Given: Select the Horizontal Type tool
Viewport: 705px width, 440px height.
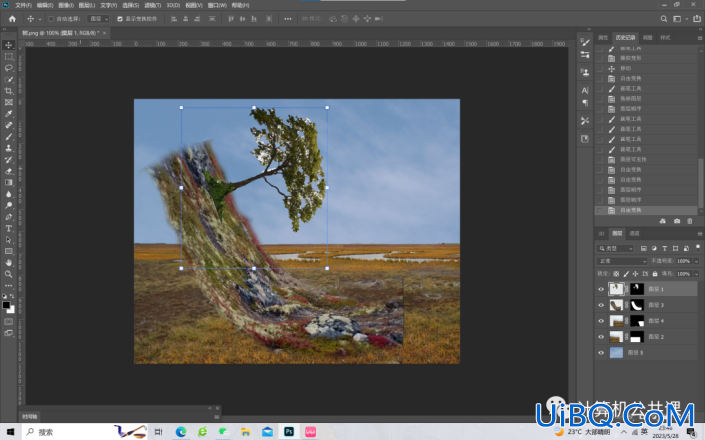Looking at the screenshot, I should pyautogui.click(x=9, y=228).
